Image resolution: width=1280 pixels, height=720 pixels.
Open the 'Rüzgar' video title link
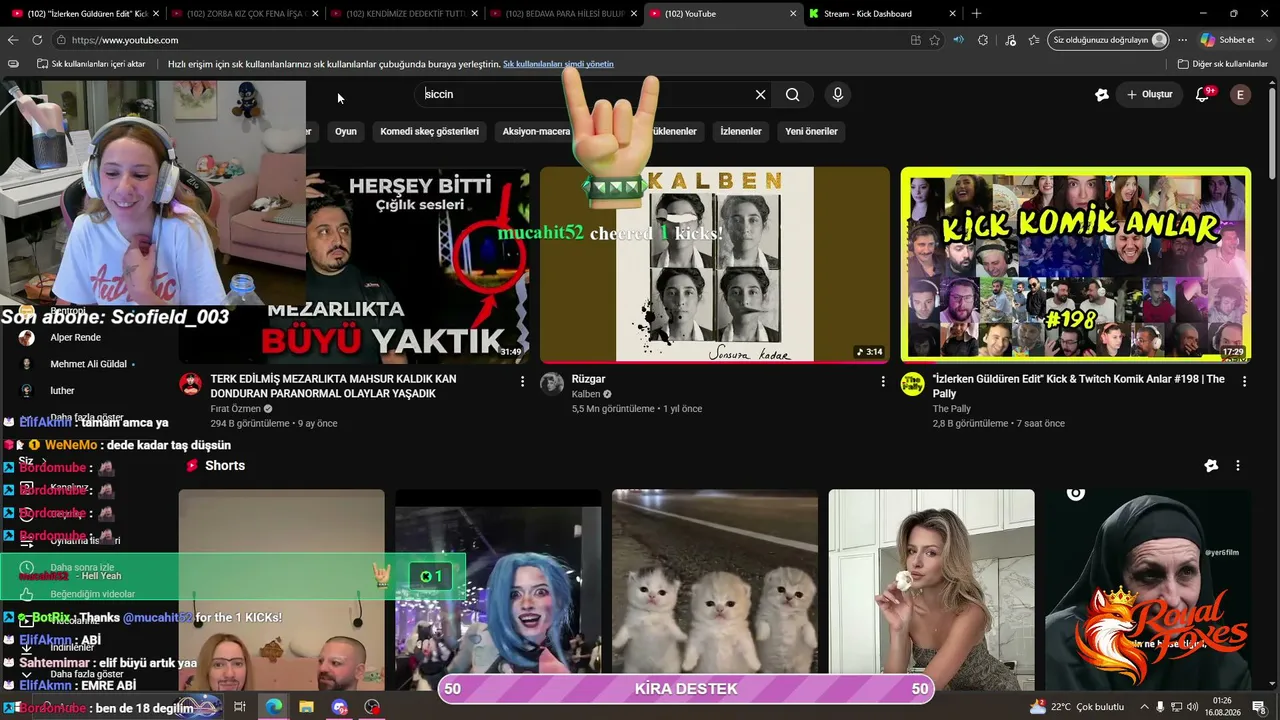(588, 379)
